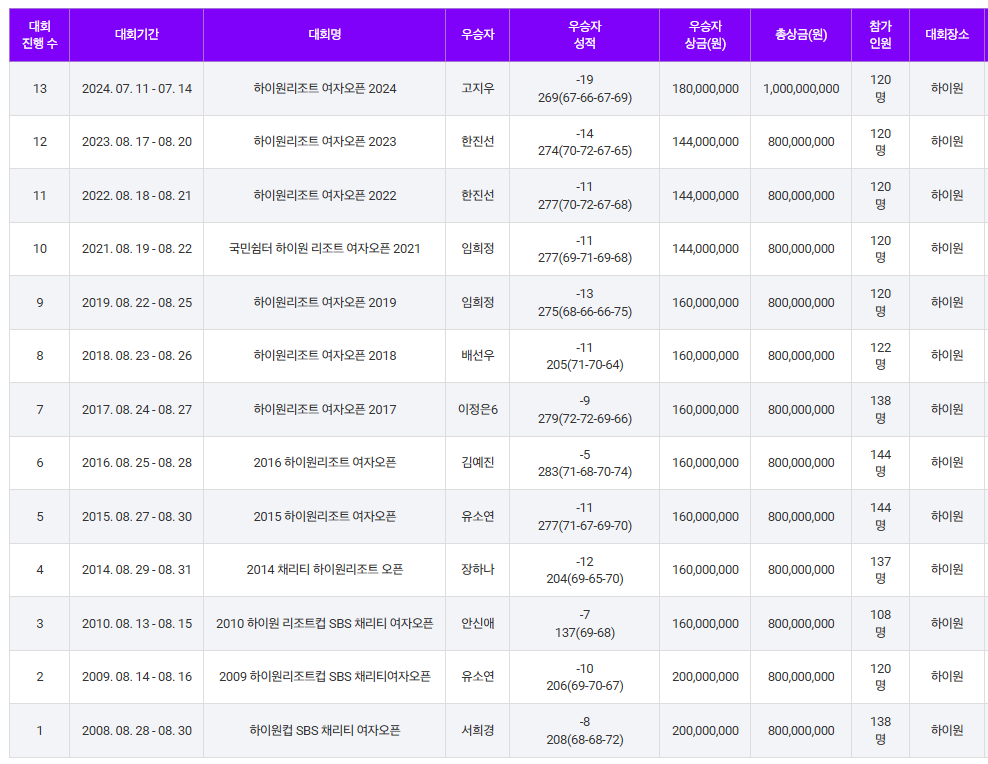Viewport: 988px width, 764px height.
Task: Click the 대회명 column header
Action: [325, 35]
